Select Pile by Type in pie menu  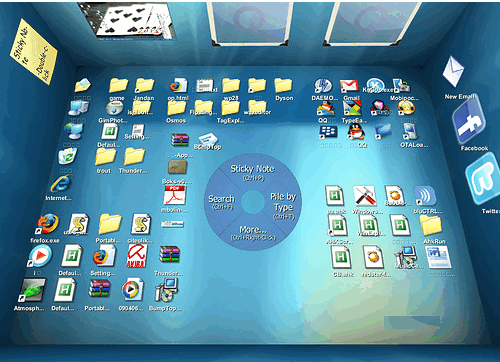click(283, 205)
